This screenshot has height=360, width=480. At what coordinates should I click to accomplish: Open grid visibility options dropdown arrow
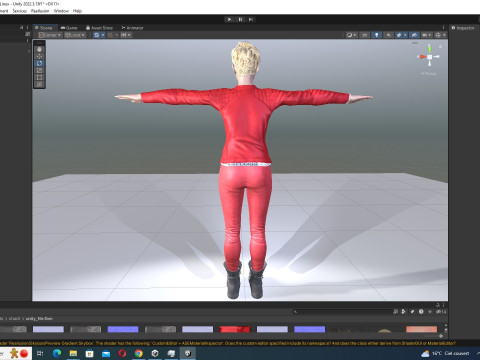point(103,35)
